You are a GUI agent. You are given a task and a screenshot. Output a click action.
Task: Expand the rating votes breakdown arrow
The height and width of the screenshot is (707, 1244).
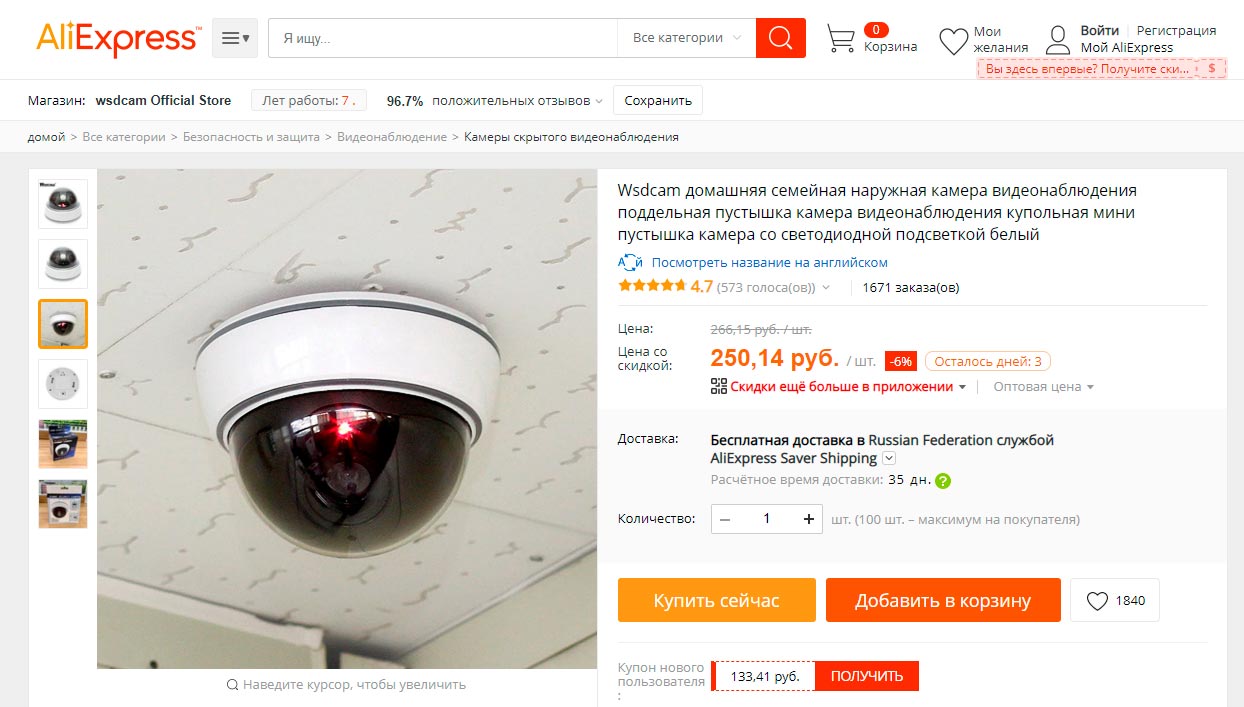[826, 288]
